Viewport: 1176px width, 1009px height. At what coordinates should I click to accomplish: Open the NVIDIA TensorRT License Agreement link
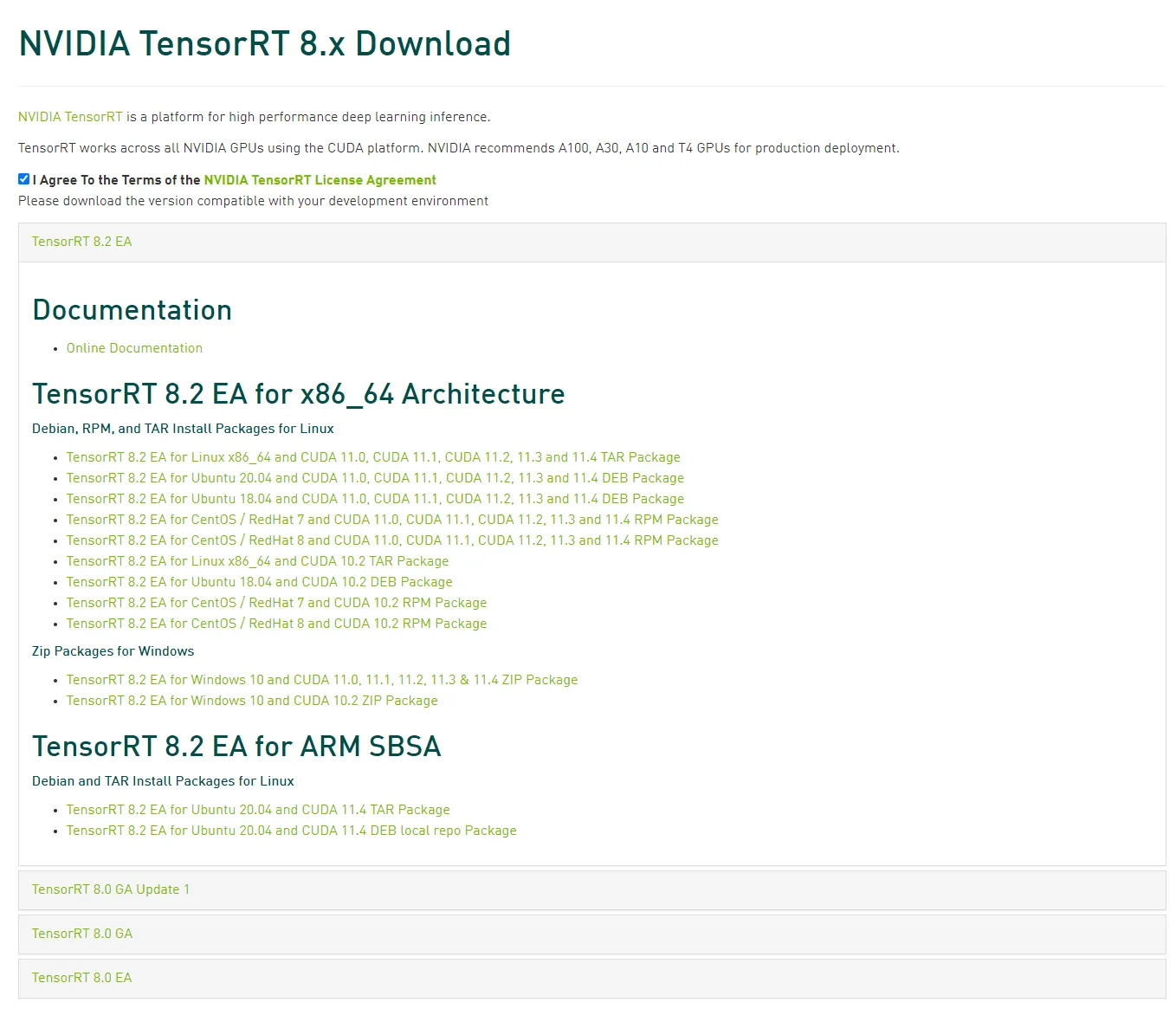pos(320,180)
